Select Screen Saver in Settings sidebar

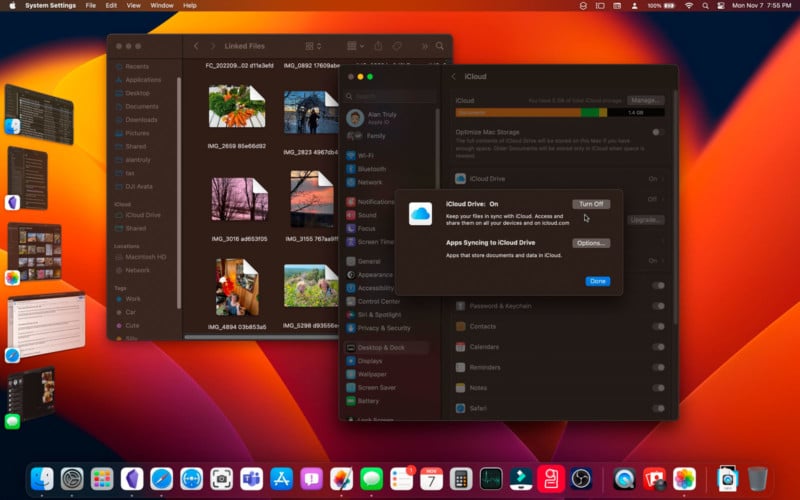pos(386,387)
